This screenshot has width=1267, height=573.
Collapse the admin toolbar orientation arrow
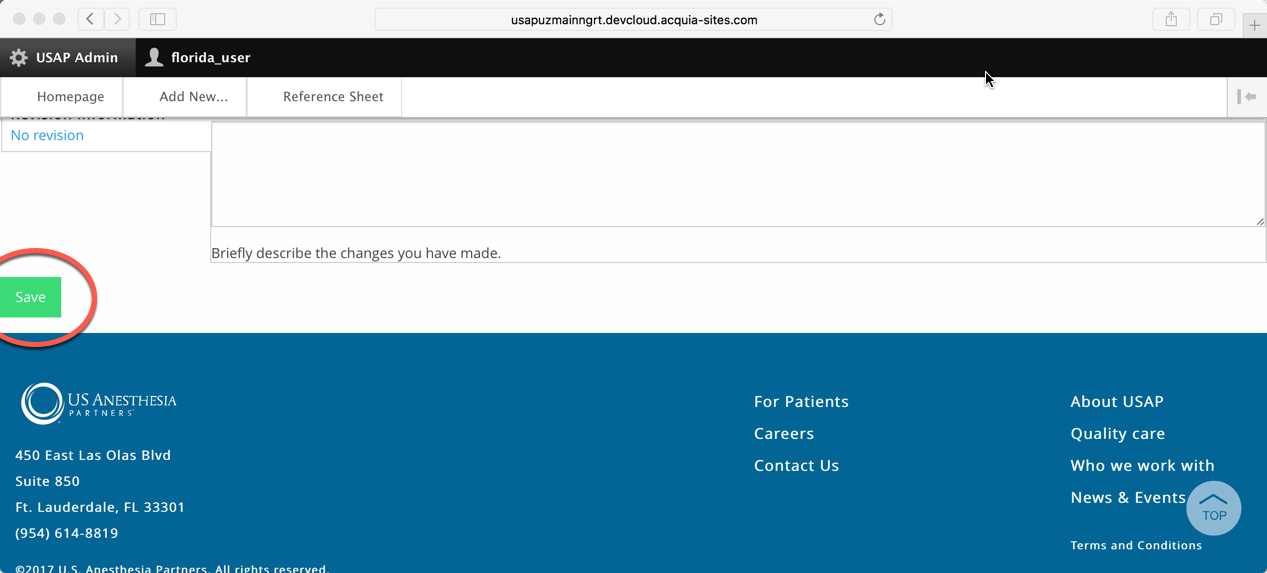[1246, 97]
